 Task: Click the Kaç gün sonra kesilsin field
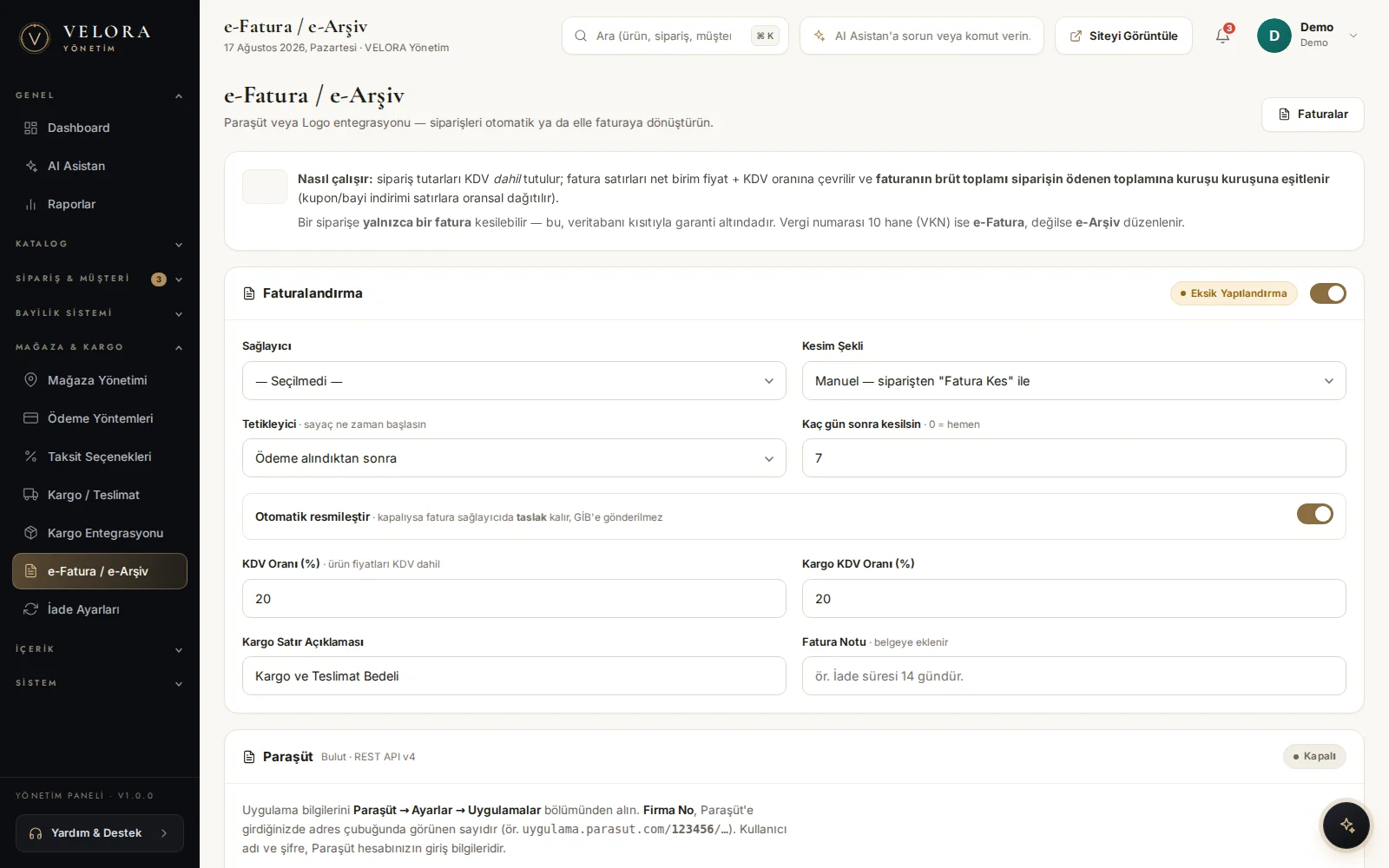(x=1074, y=458)
